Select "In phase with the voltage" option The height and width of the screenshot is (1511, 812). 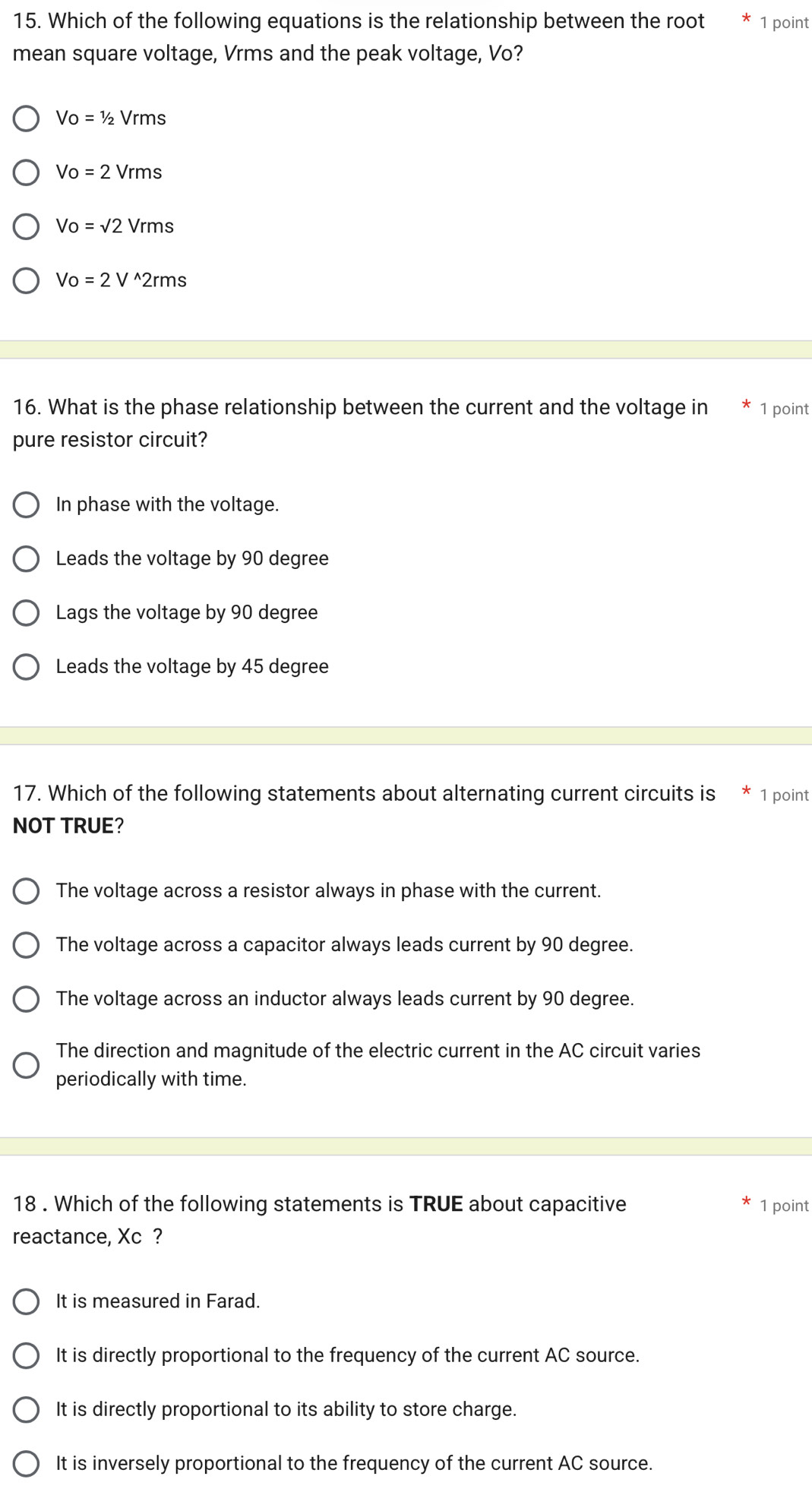tap(27, 504)
